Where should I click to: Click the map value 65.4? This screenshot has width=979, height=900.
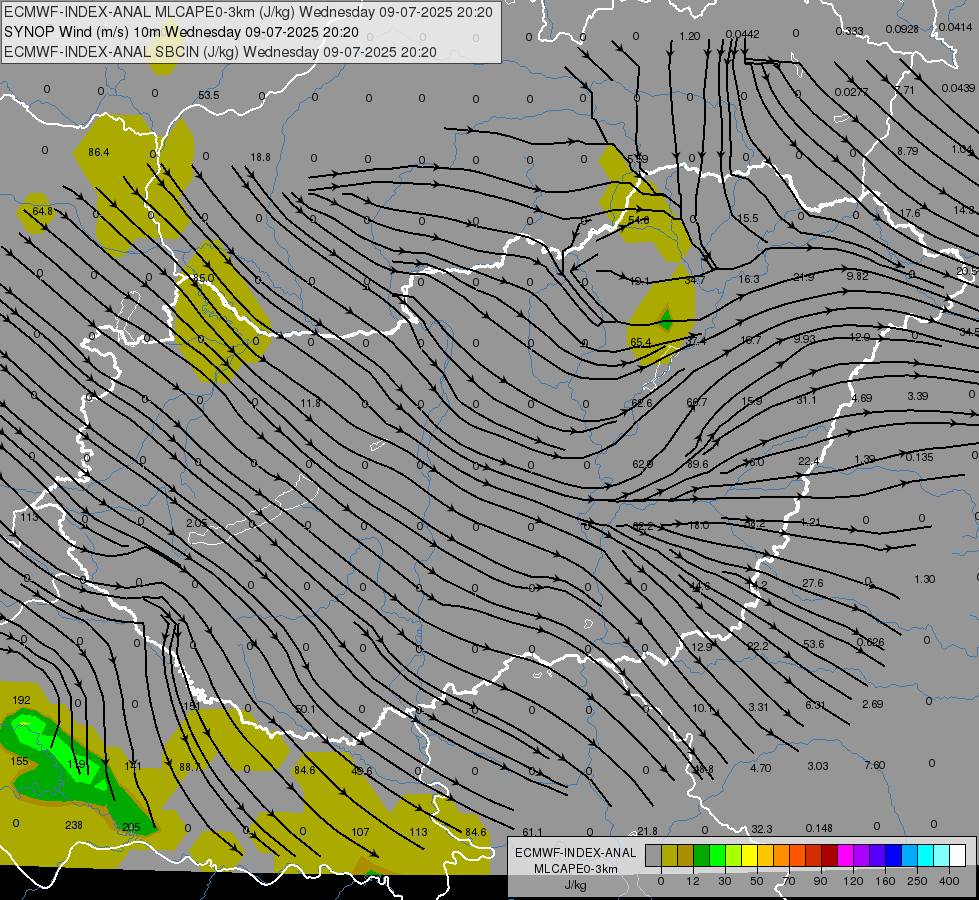coord(641,342)
